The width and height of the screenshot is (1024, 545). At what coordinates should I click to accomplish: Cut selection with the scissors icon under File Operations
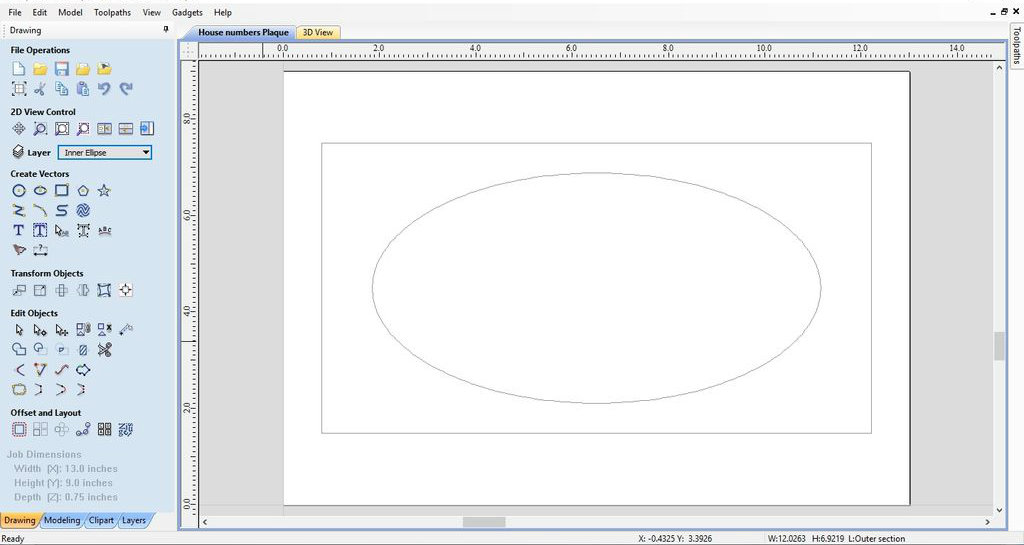tap(40, 89)
